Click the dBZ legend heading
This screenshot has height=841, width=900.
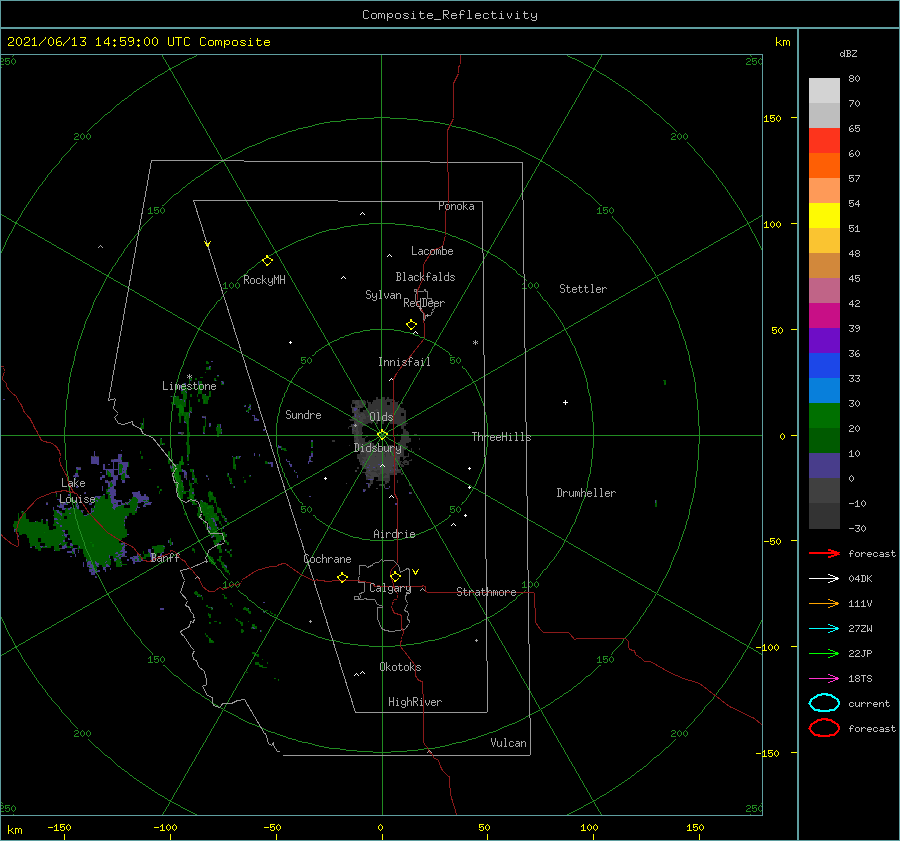[x=848, y=53]
